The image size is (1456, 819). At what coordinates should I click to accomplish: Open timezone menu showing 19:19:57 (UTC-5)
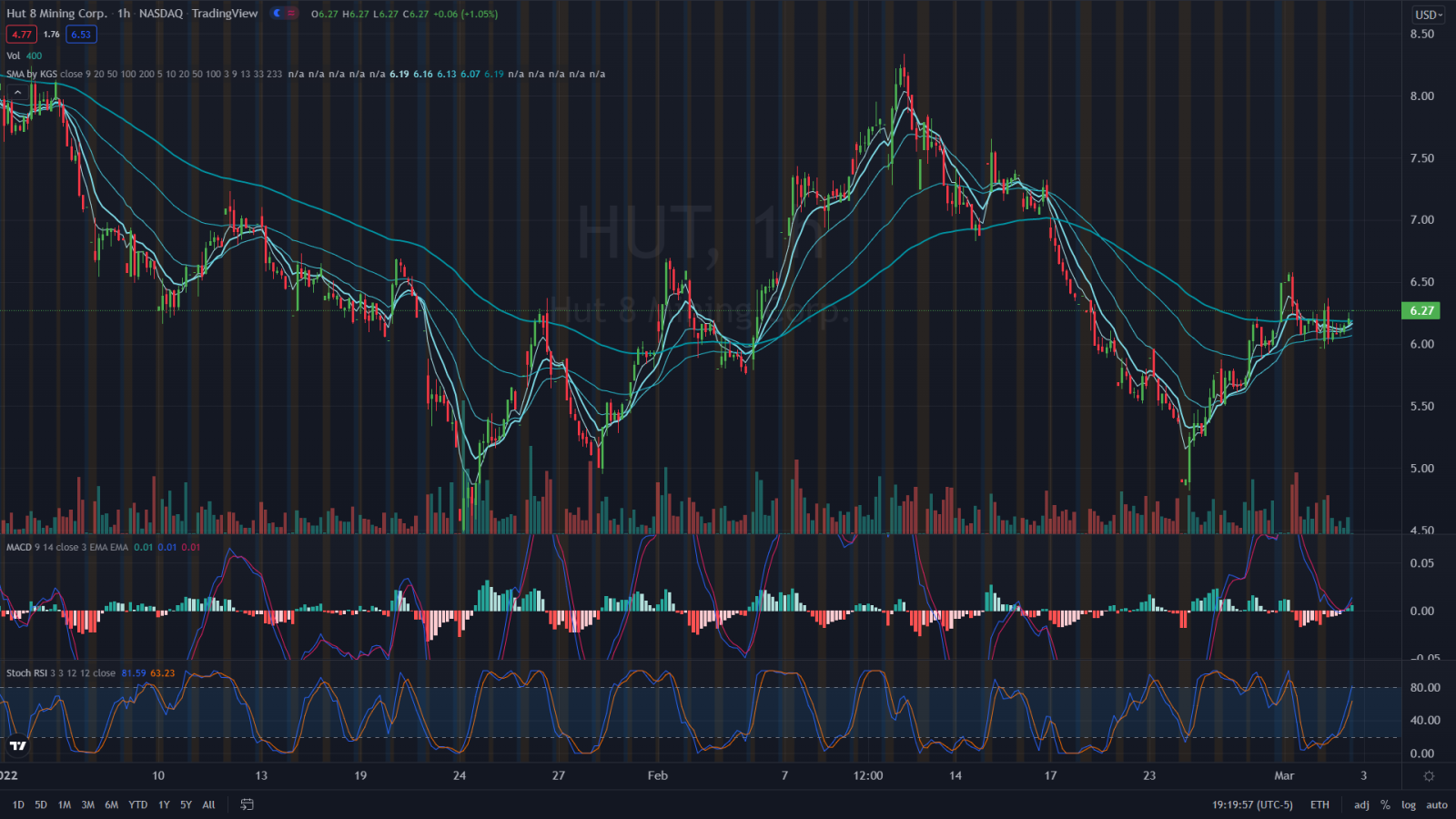click(1252, 804)
